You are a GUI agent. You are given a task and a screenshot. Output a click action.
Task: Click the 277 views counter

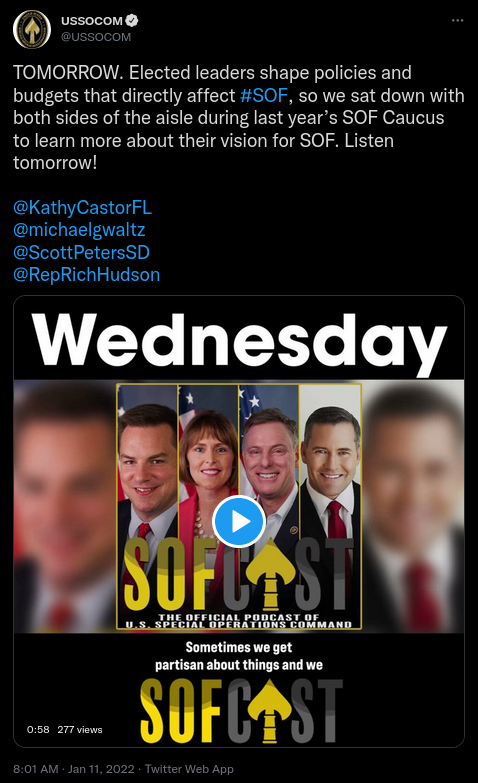click(80, 730)
